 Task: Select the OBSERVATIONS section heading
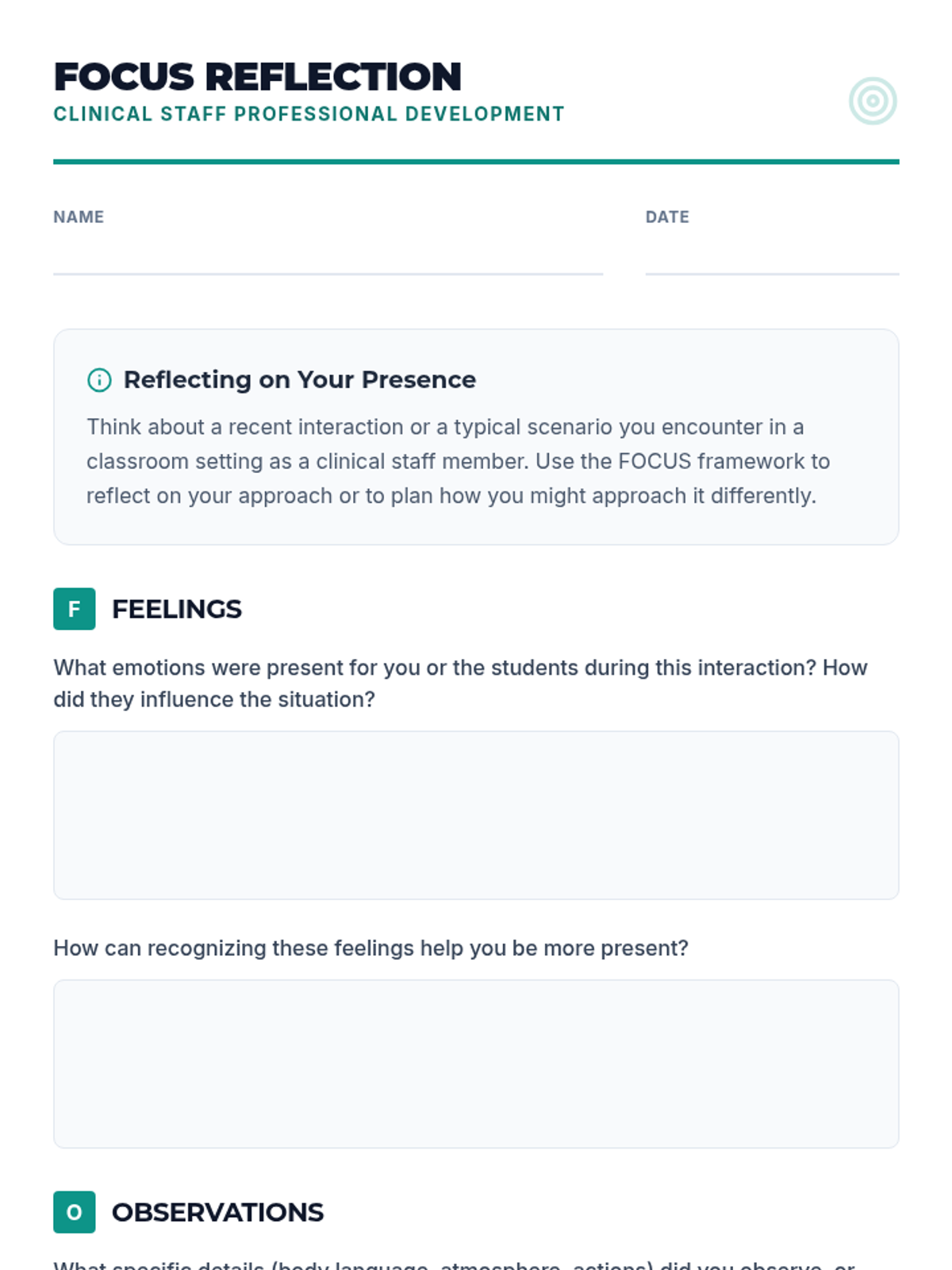pos(217,1212)
